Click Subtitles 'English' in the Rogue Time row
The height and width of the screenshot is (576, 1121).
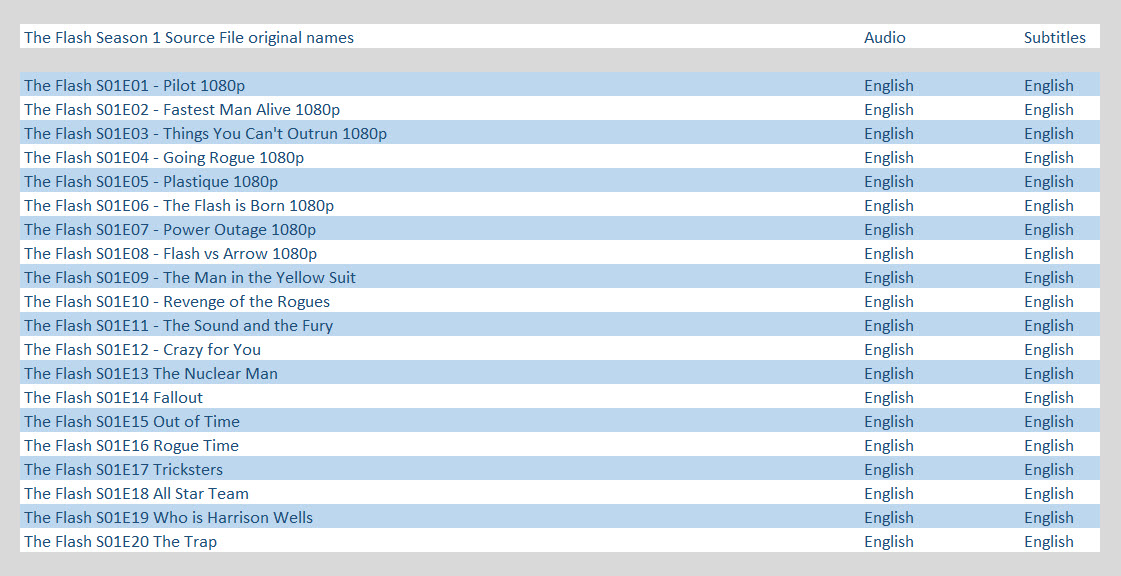[1049, 446]
